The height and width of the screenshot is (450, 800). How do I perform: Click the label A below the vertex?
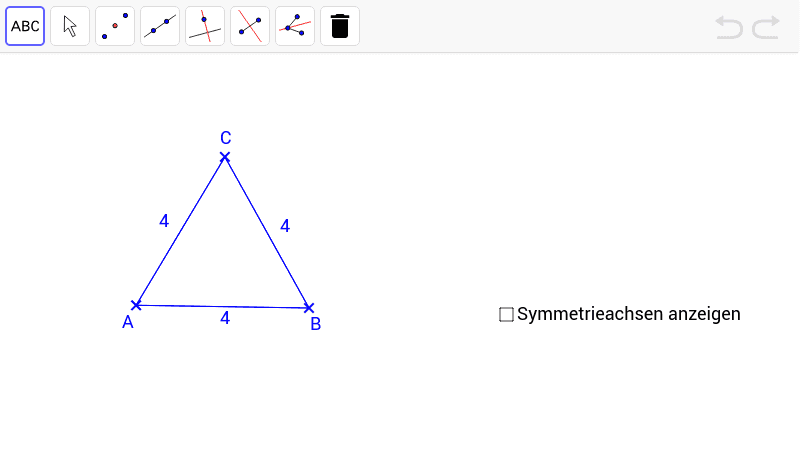pos(128,322)
